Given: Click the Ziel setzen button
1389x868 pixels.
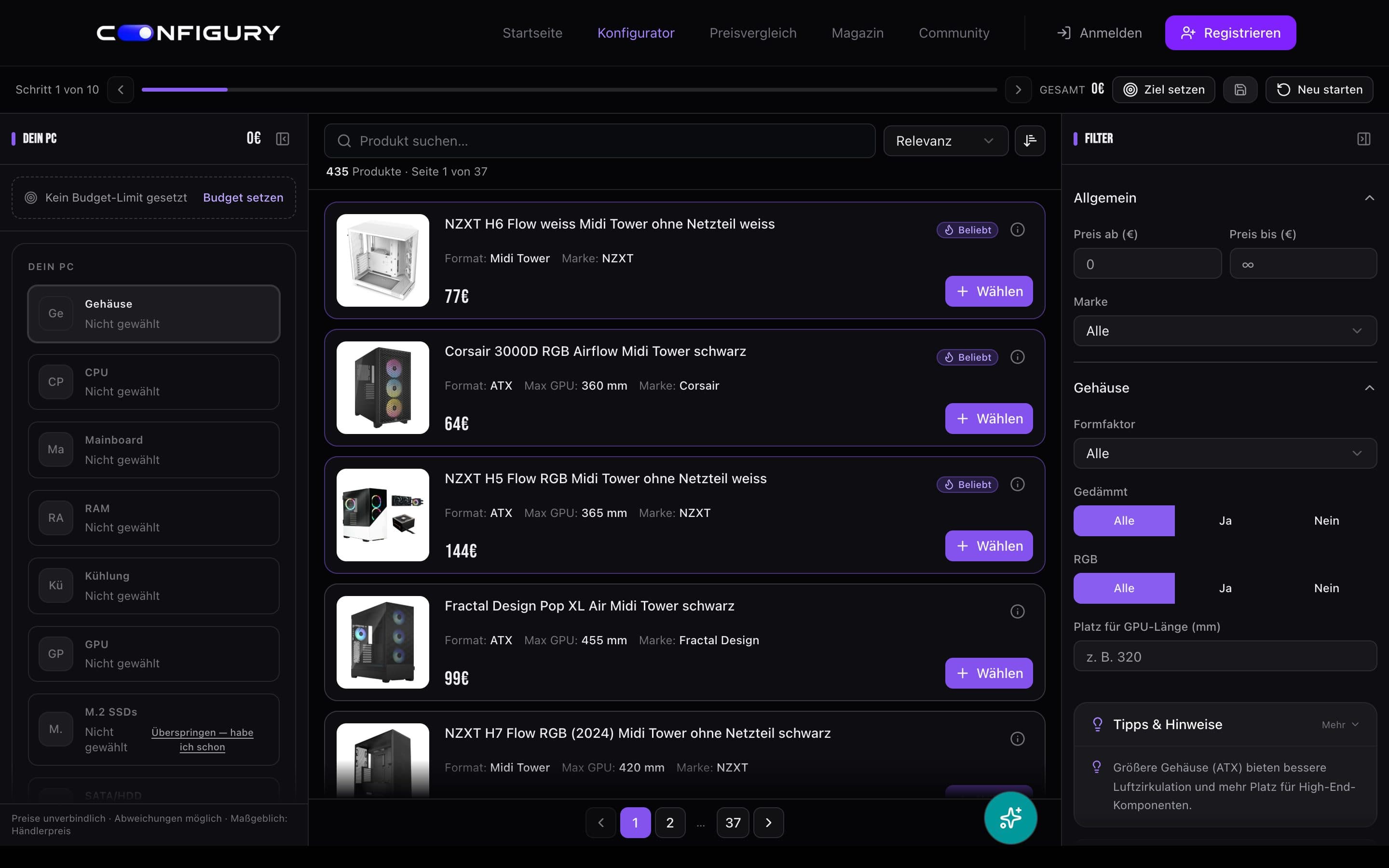Looking at the screenshot, I should click(1163, 90).
